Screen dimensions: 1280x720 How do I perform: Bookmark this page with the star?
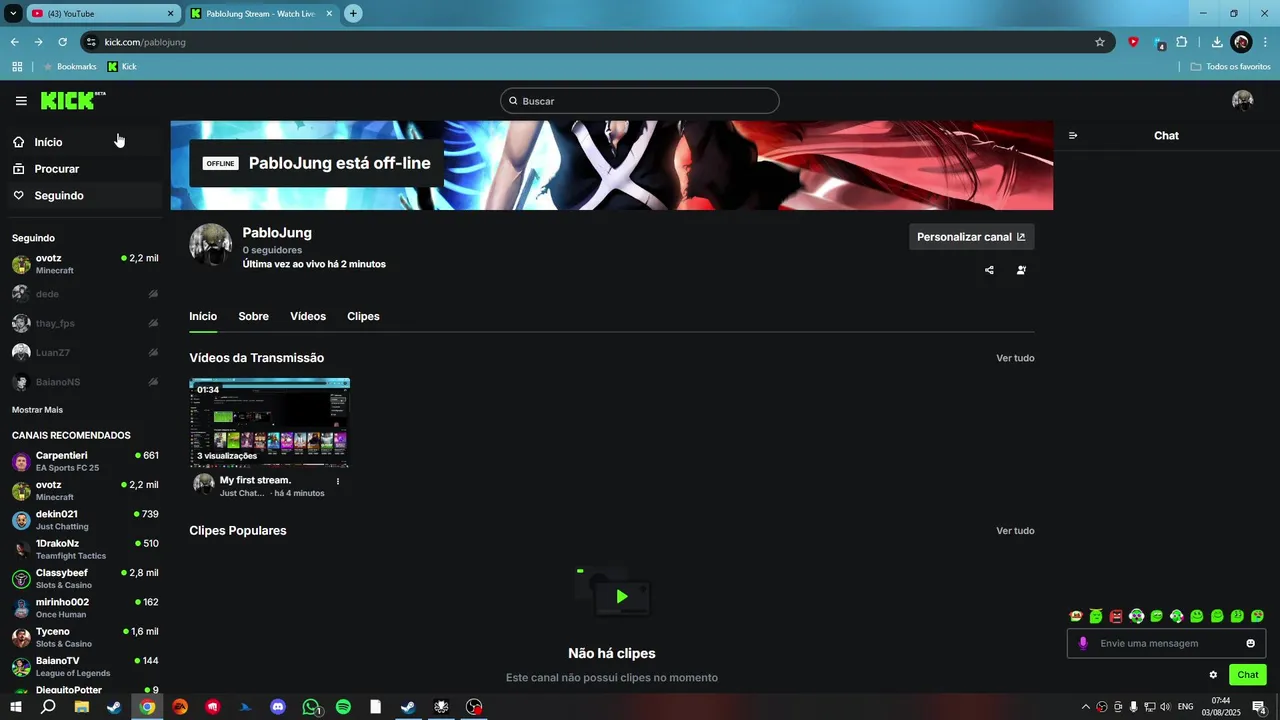[x=1100, y=42]
